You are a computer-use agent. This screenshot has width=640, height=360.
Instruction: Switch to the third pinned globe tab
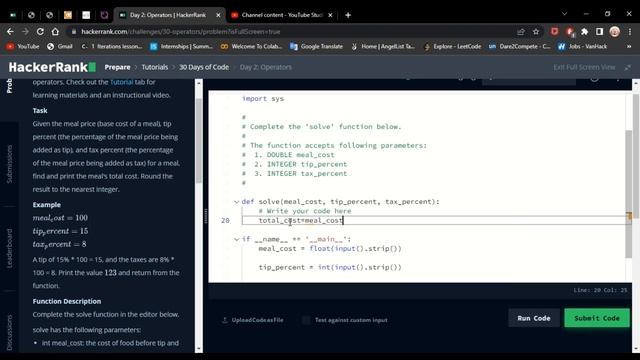click(x=49, y=15)
